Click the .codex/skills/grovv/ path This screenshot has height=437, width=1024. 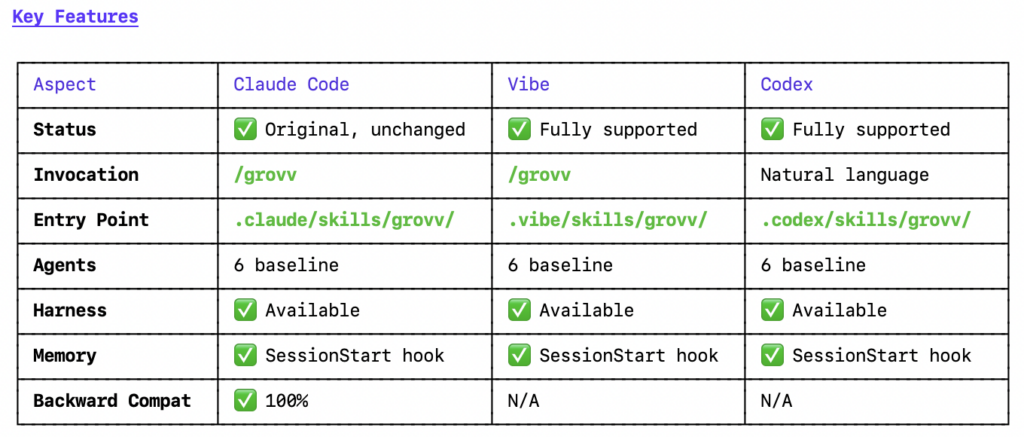click(866, 220)
